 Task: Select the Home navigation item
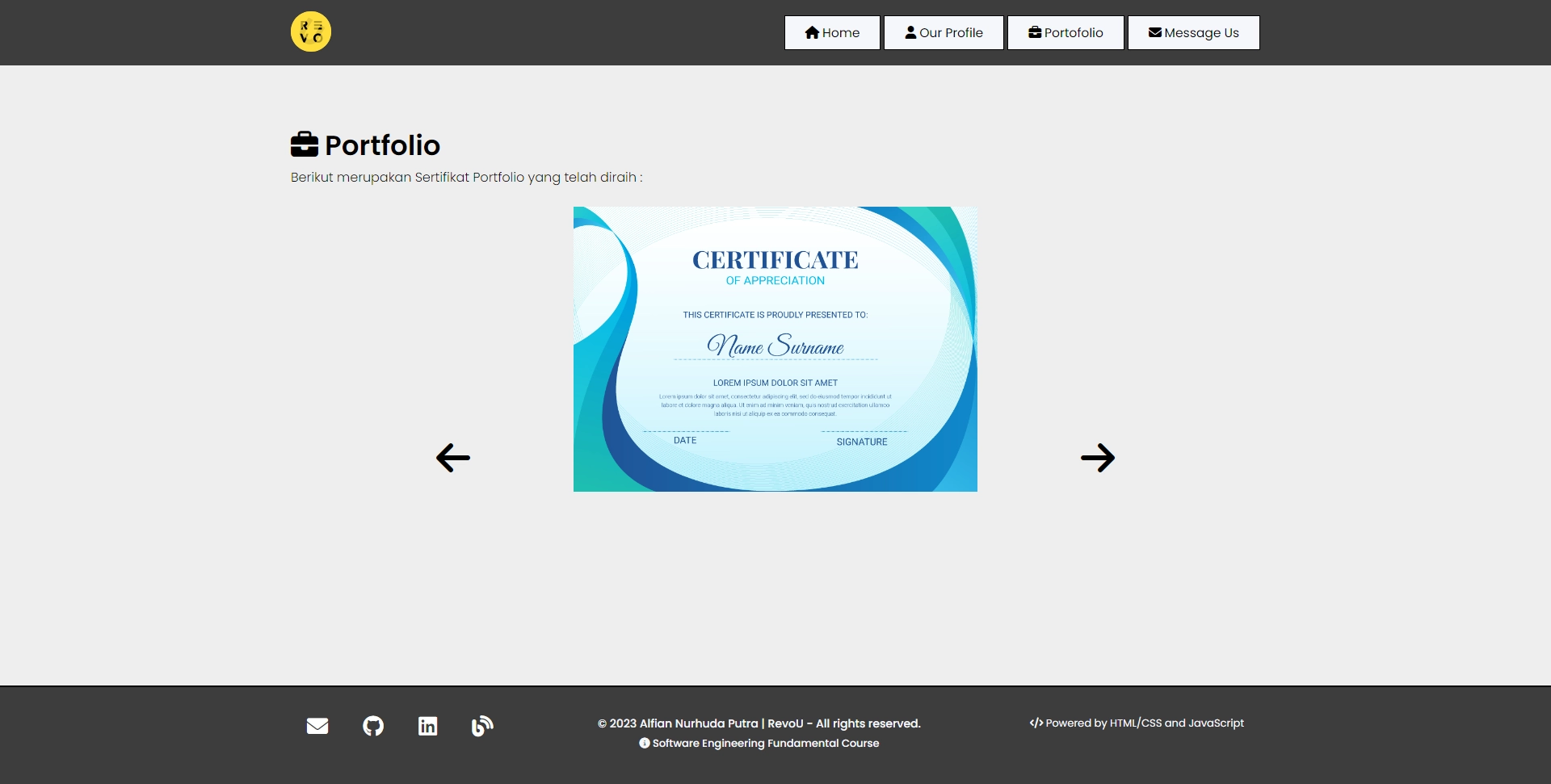click(832, 32)
